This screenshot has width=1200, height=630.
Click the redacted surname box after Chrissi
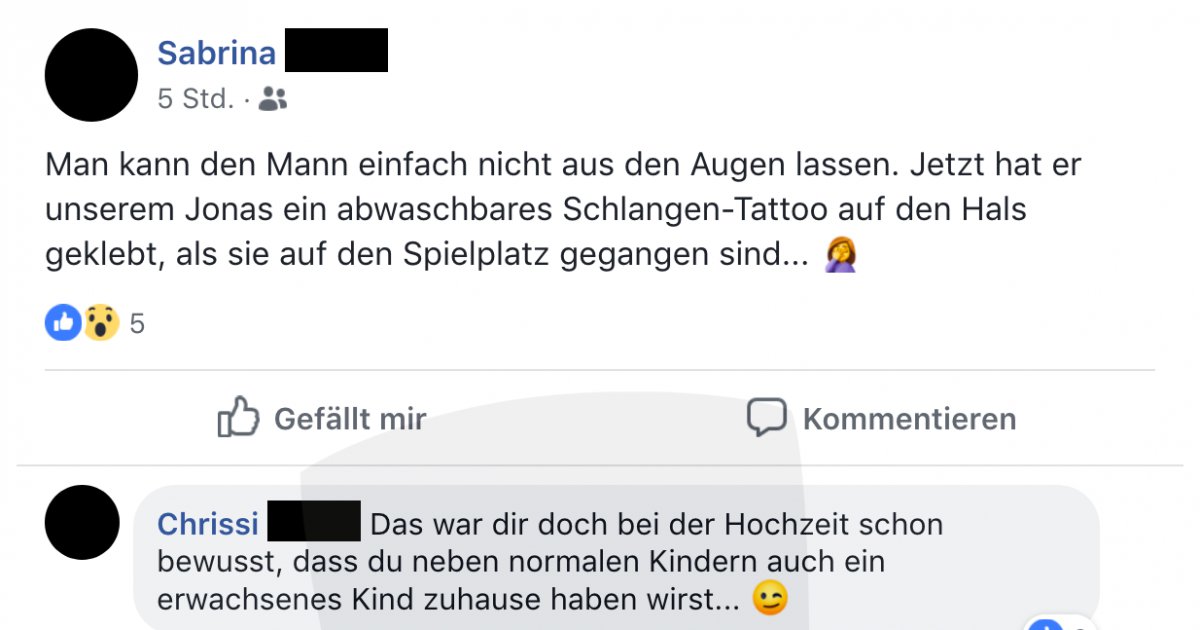click(x=315, y=522)
